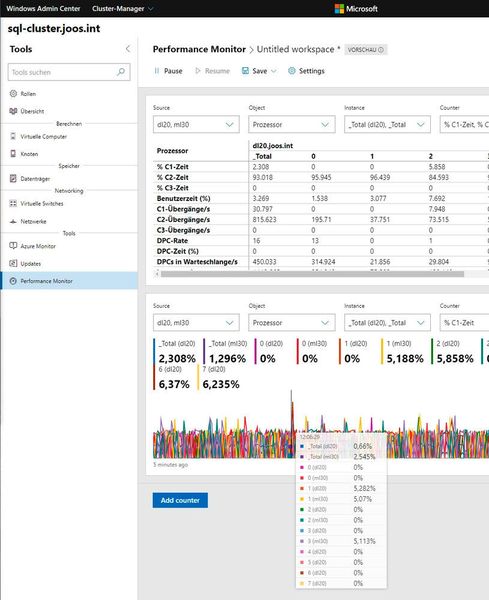The width and height of the screenshot is (489, 600).
Task: Click DPCs in Warteschlange/s row label
Action: [x=197, y=262]
